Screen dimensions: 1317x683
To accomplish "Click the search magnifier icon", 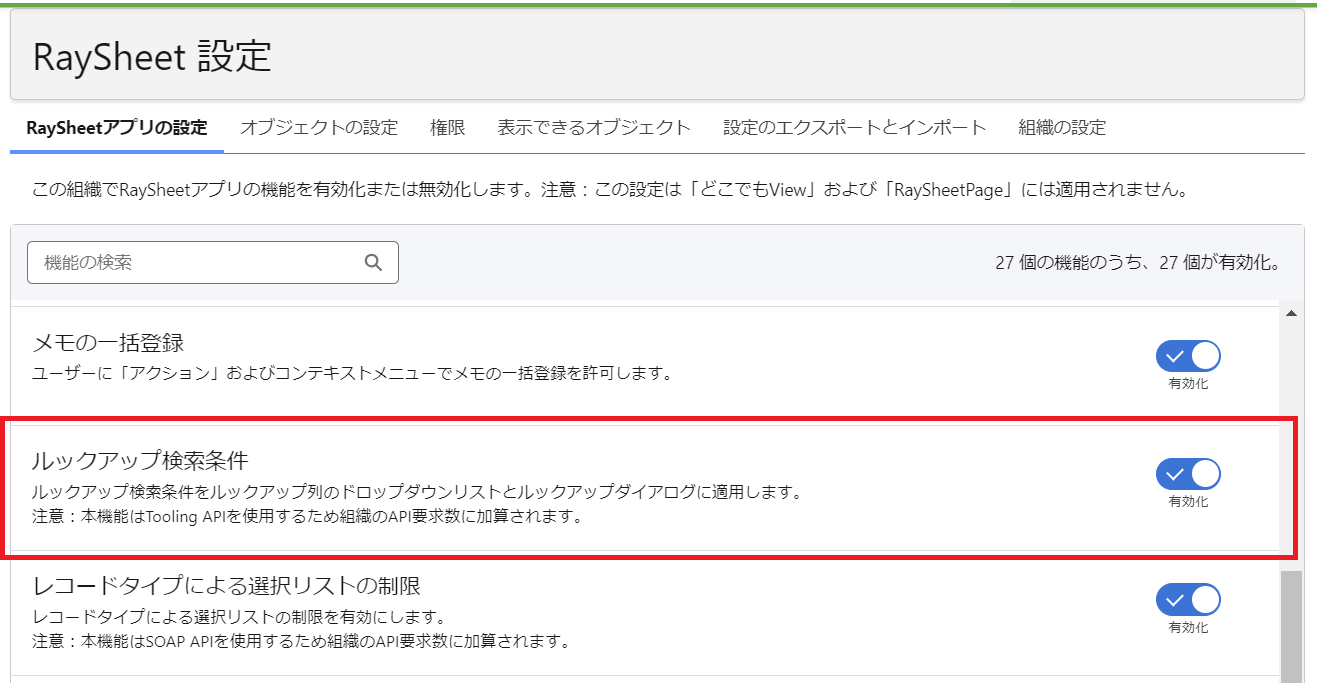I will point(373,263).
